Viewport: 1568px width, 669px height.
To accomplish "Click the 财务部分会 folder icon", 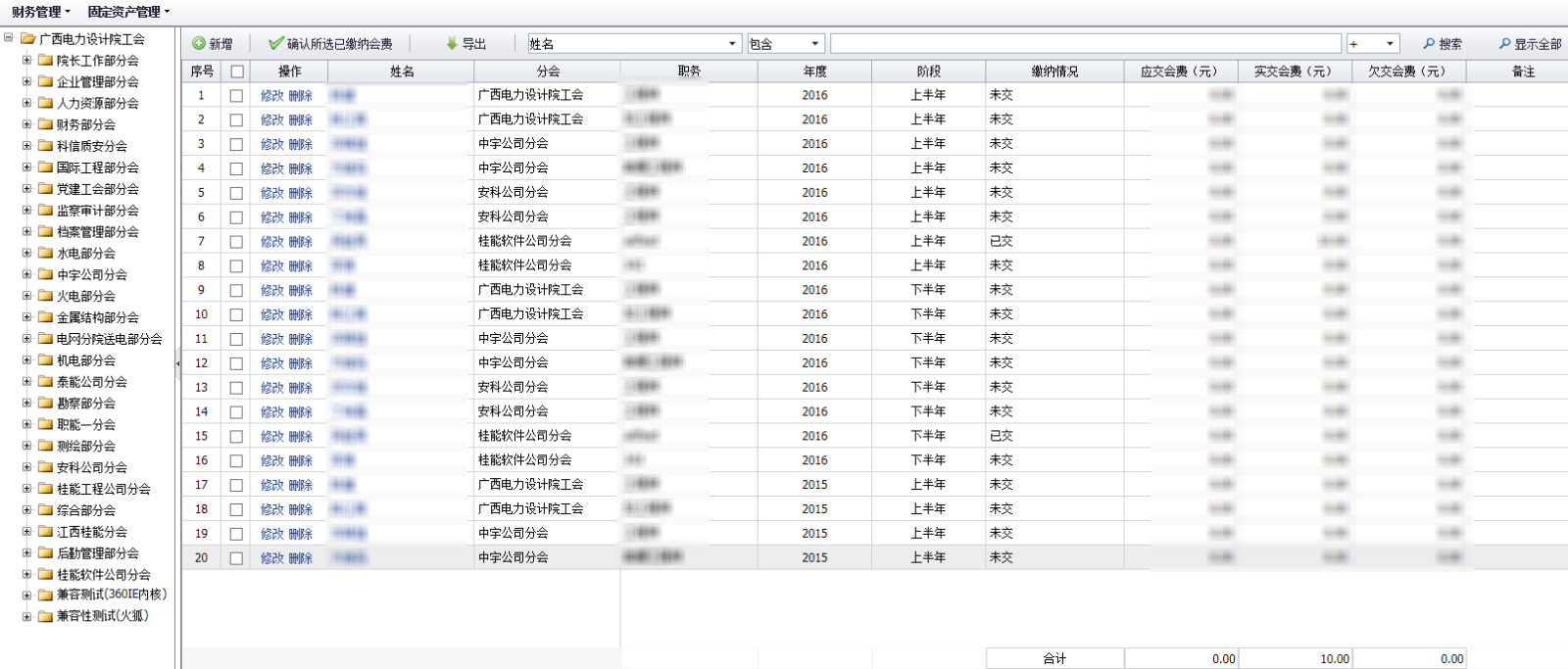I will 45,124.
